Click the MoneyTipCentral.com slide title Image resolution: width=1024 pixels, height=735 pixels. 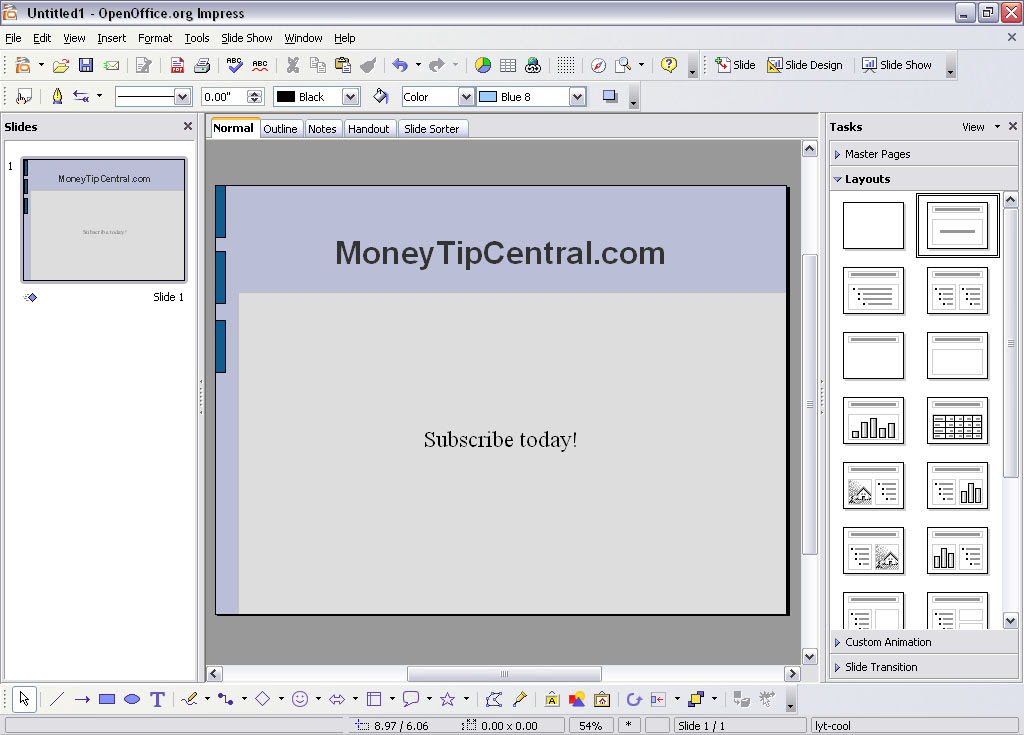(x=500, y=253)
